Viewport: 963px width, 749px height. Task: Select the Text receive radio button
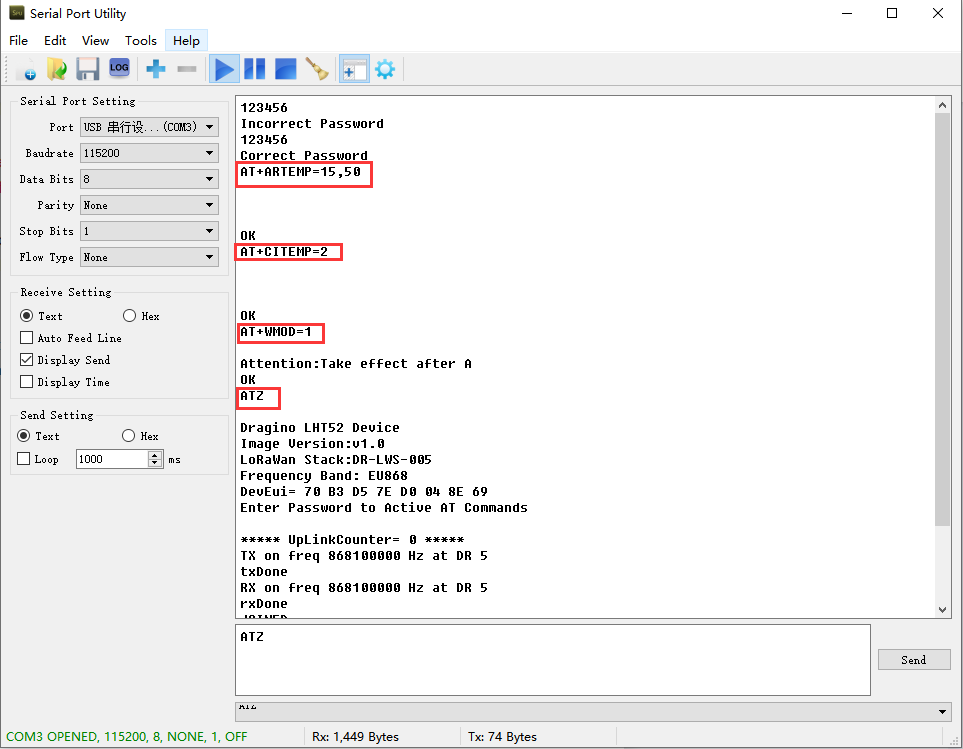pyautogui.click(x=26, y=316)
